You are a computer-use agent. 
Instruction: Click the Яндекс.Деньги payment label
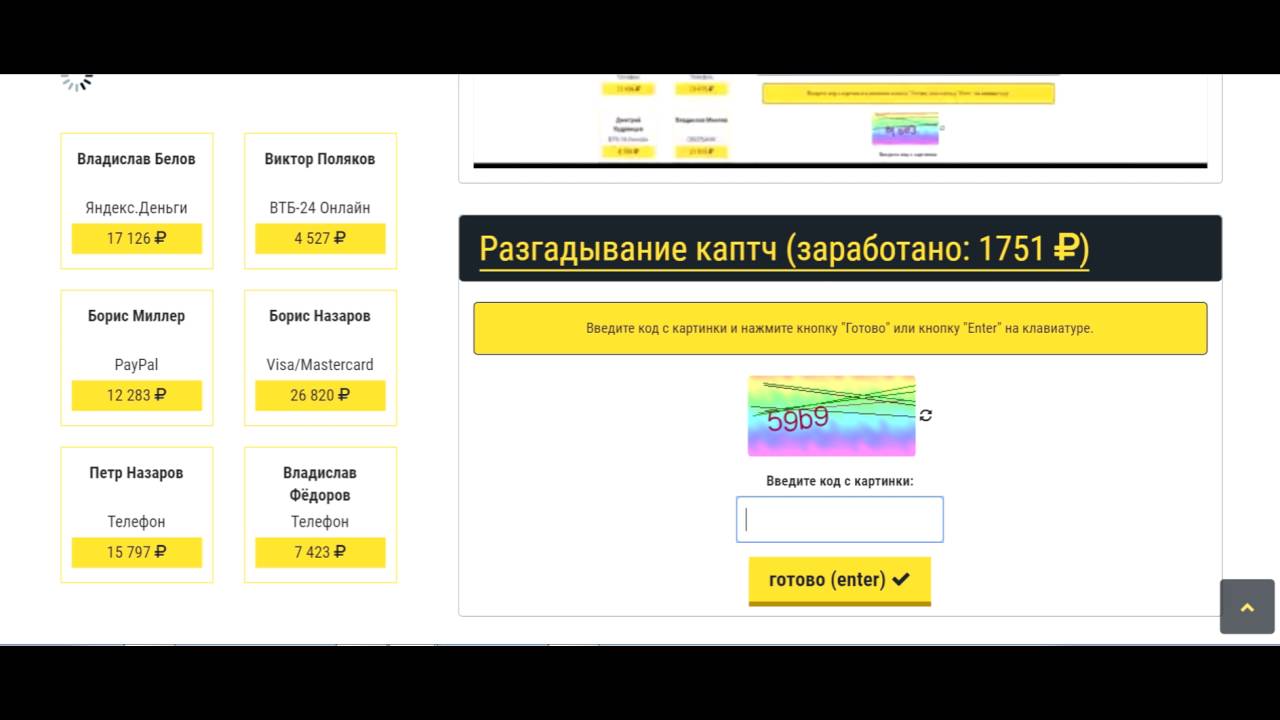[136, 208]
